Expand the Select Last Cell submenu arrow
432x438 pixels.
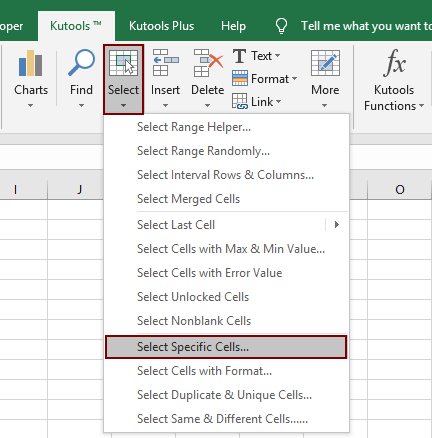coord(337,225)
